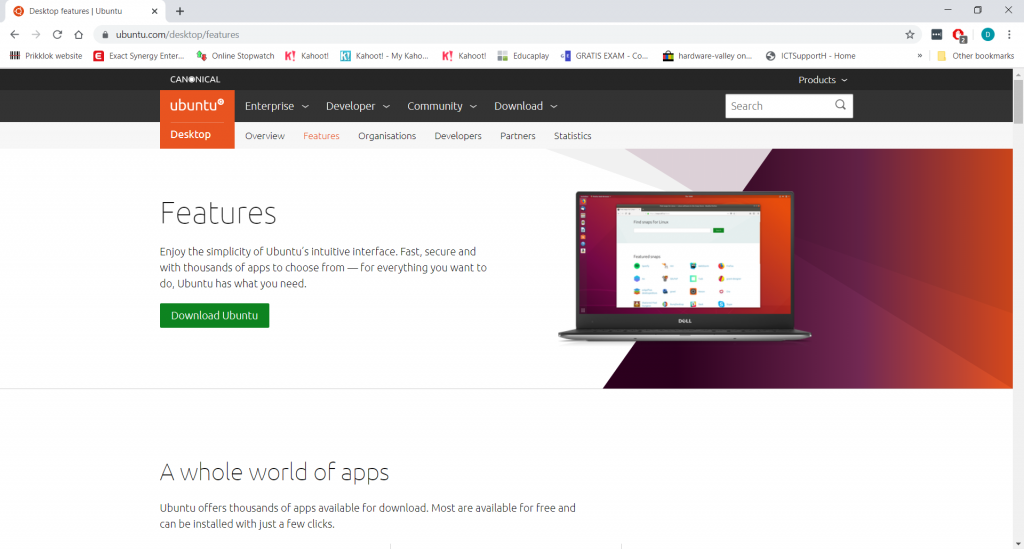Go to the browser home icon
1024x549 pixels.
78,35
